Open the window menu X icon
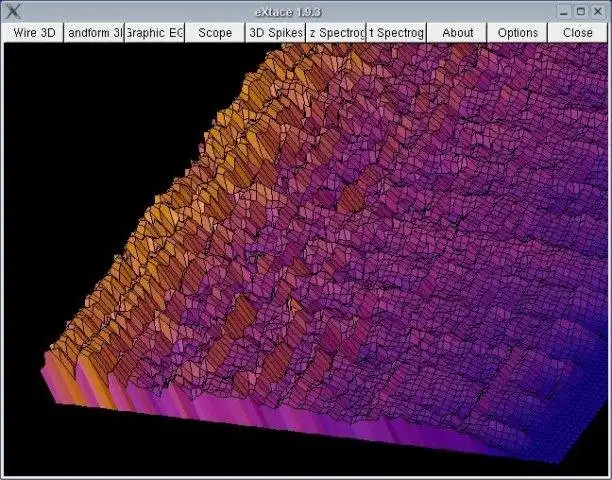 coord(13,12)
